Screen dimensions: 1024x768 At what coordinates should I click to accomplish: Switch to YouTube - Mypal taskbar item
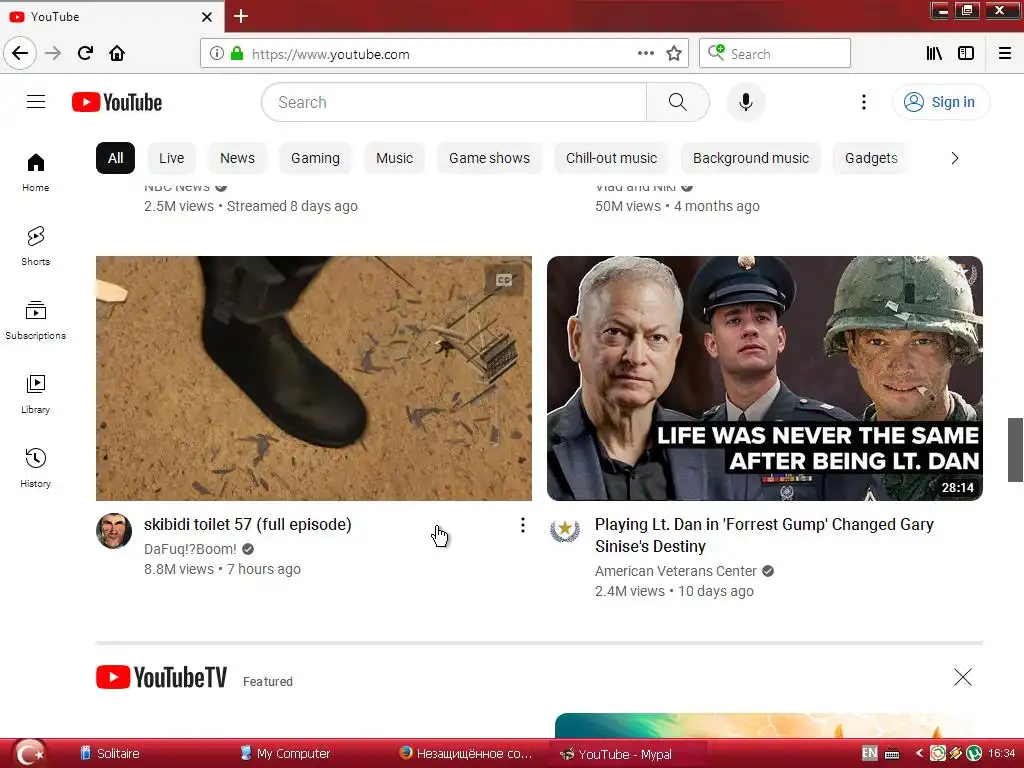628,754
